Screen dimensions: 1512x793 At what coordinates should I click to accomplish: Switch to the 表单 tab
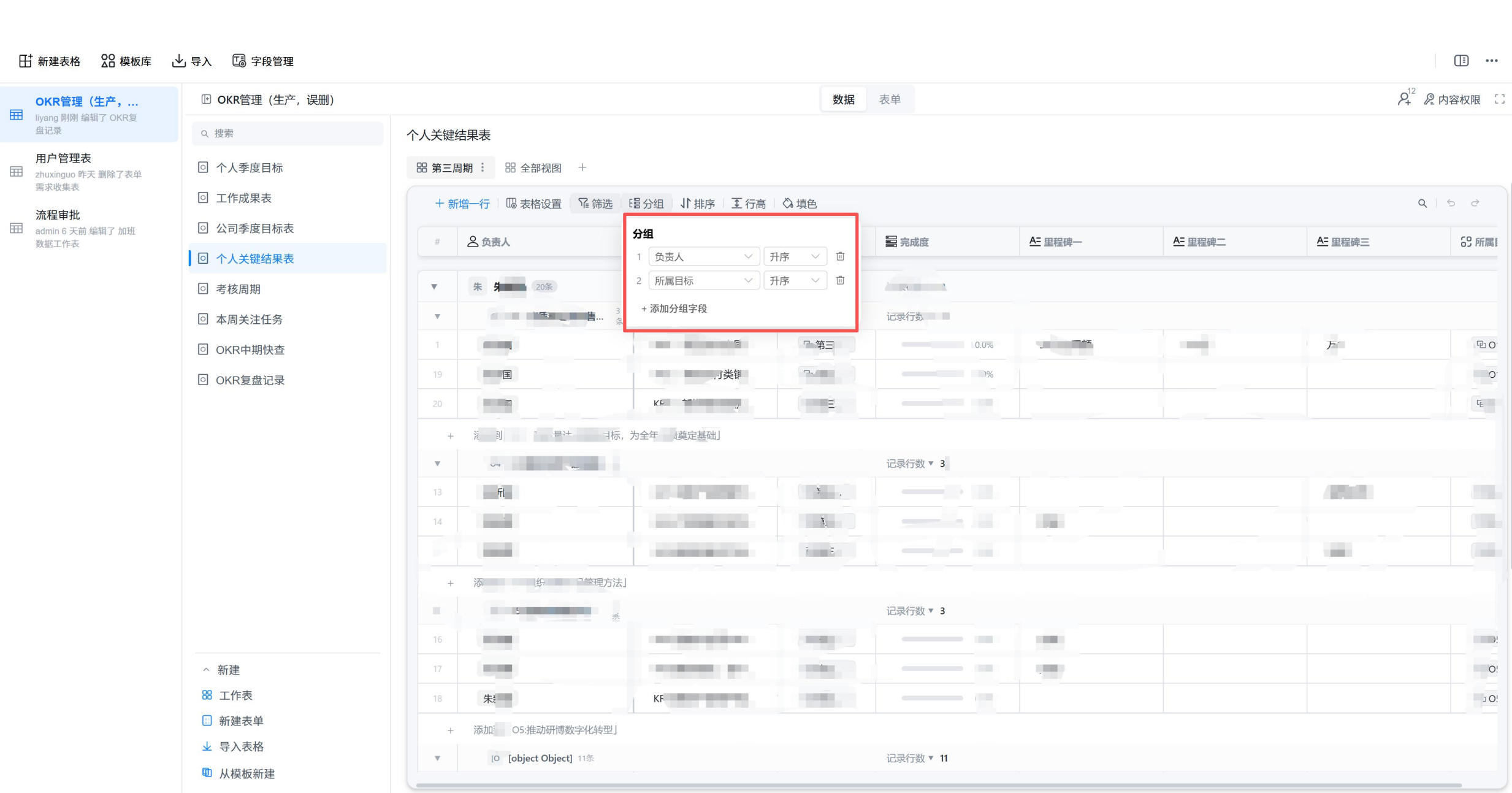tap(890, 99)
